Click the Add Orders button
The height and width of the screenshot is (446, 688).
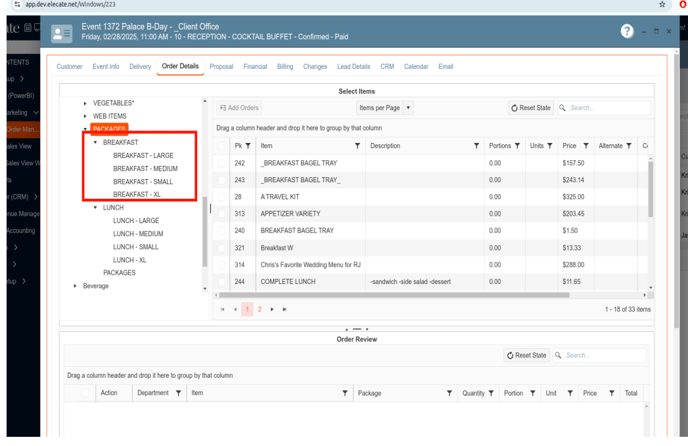239,108
